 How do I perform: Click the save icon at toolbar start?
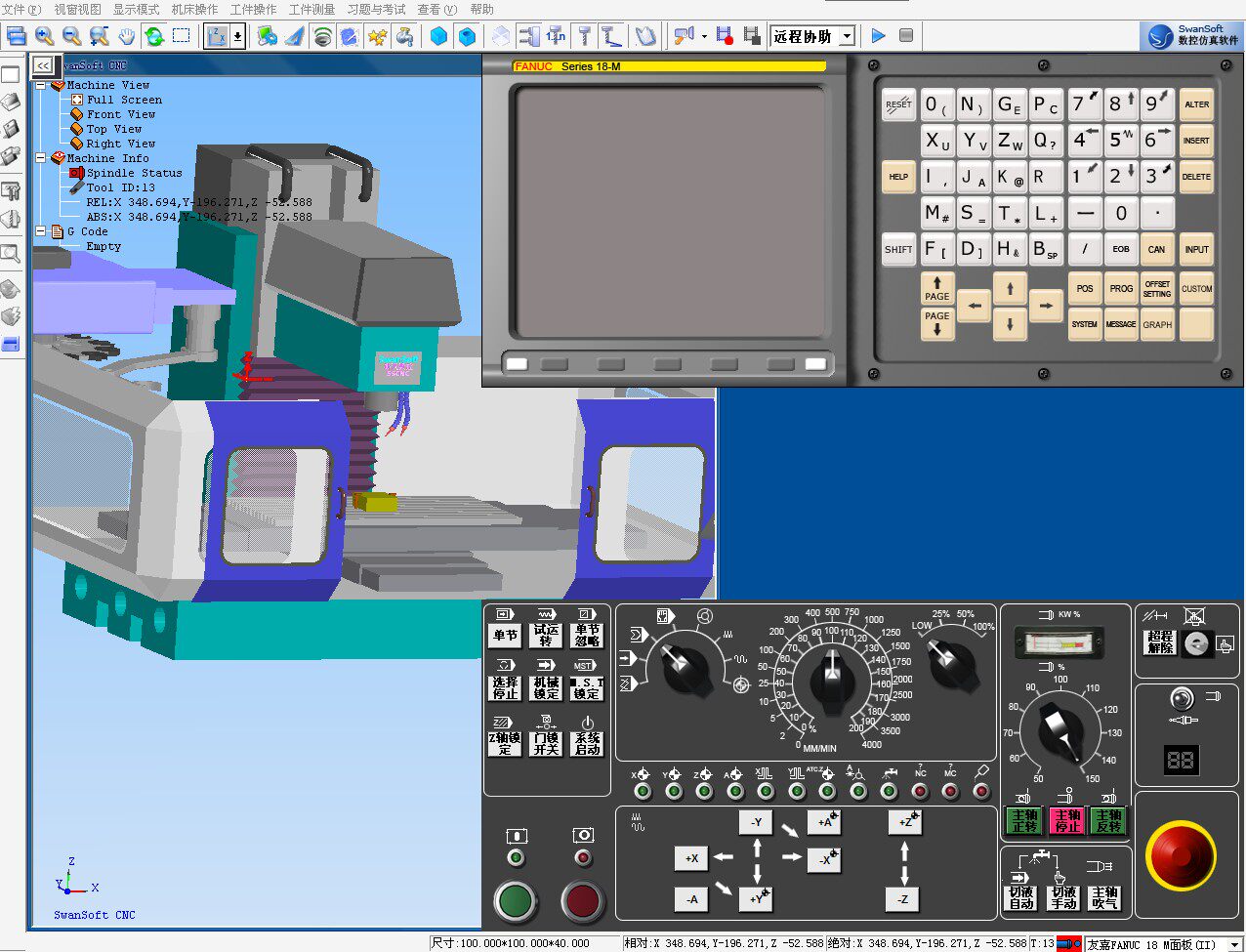pos(17,36)
